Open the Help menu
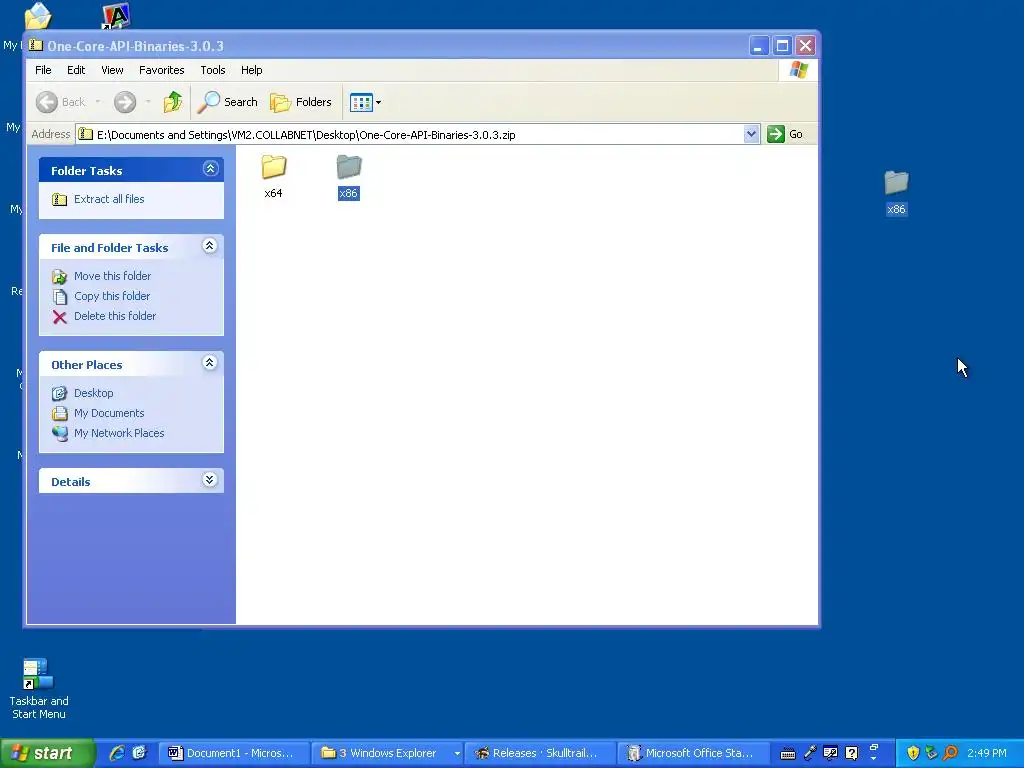This screenshot has width=1024, height=768. 251,70
